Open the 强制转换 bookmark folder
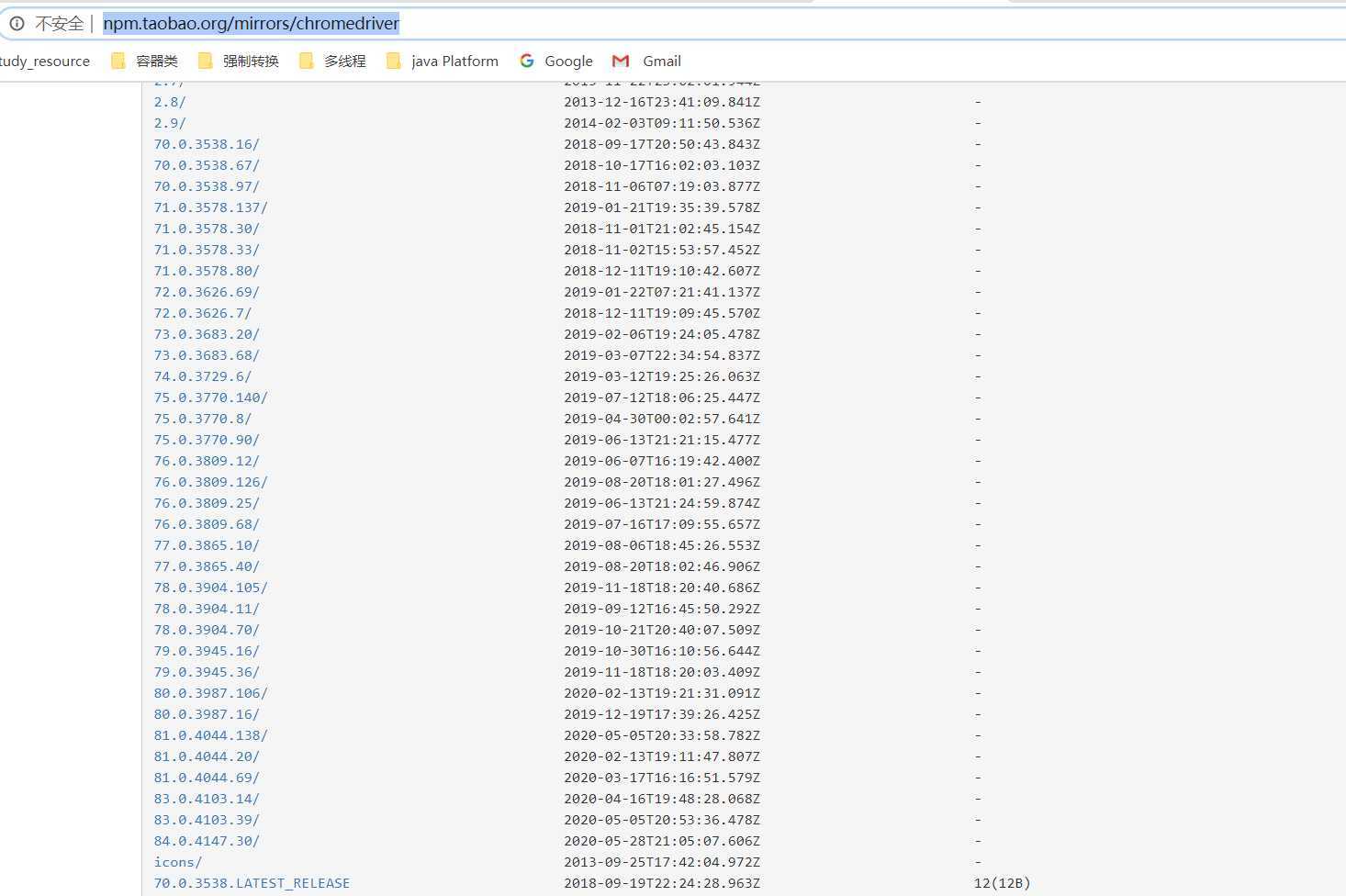The height and width of the screenshot is (896, 1346). (x=239, y=61)
